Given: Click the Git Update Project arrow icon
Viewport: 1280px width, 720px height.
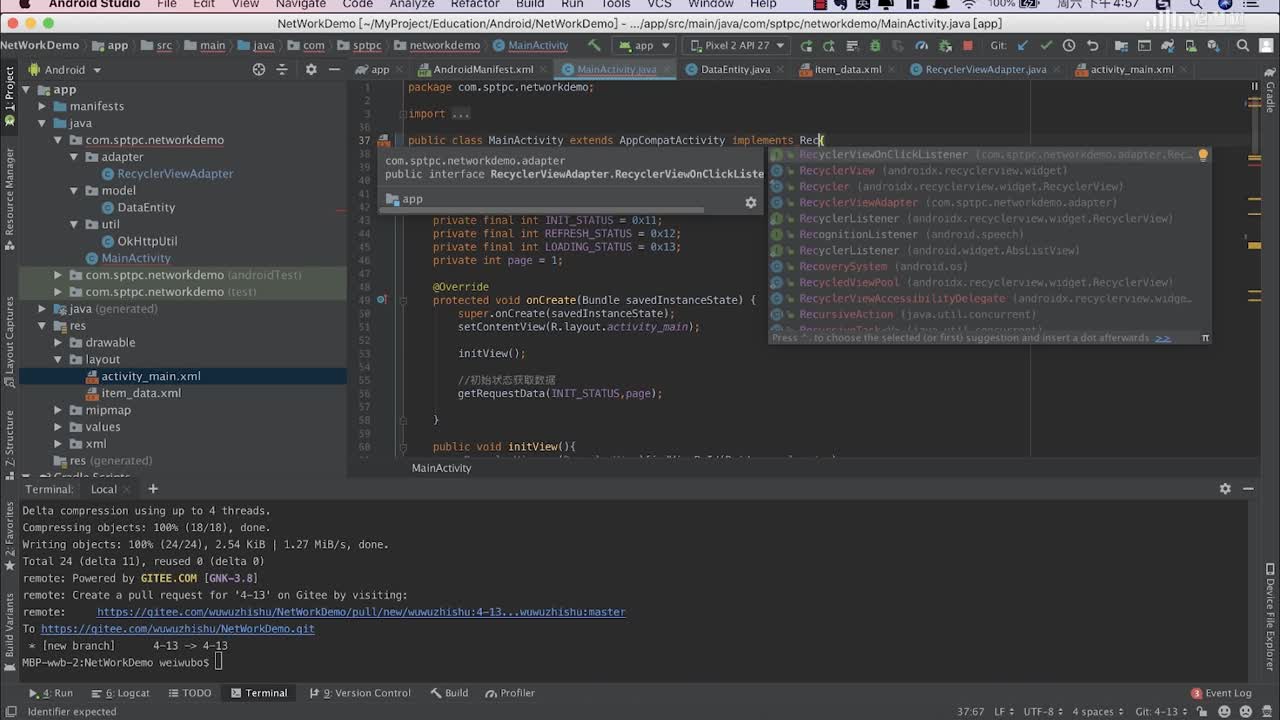Looking at the screenshot, I should click(x=1022, y=45).
